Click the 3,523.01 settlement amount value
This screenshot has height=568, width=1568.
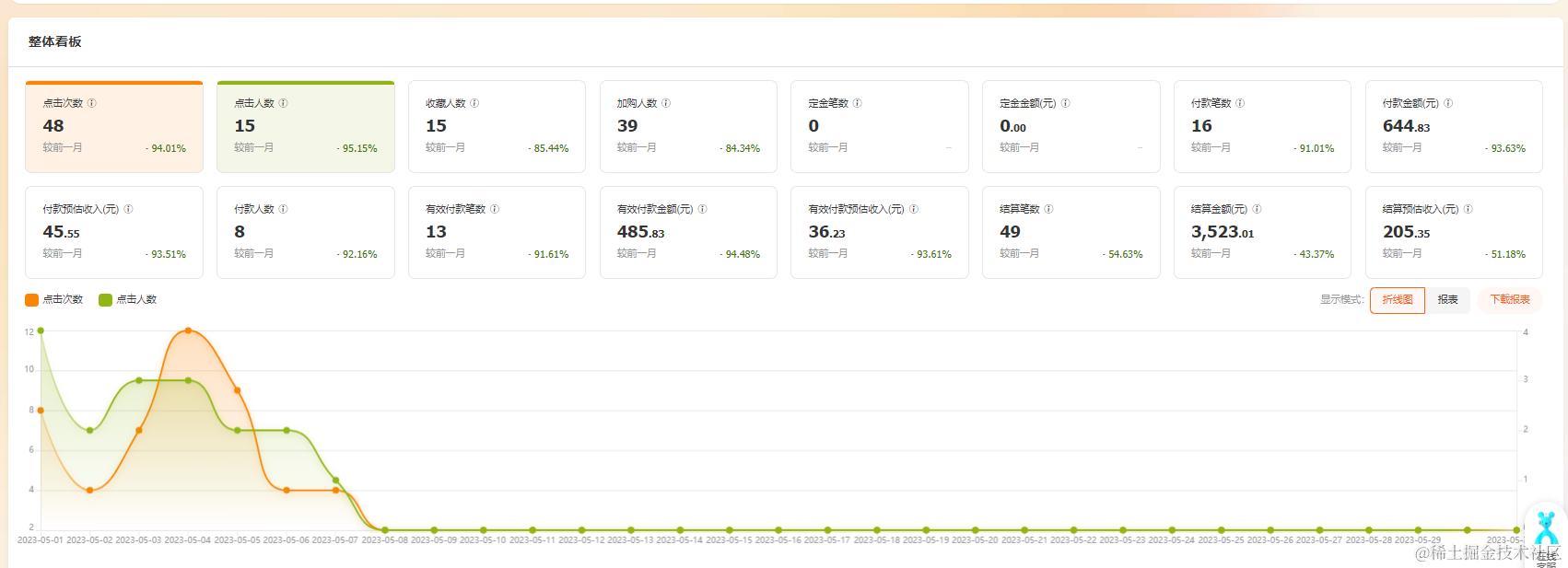coord(1222,232)
